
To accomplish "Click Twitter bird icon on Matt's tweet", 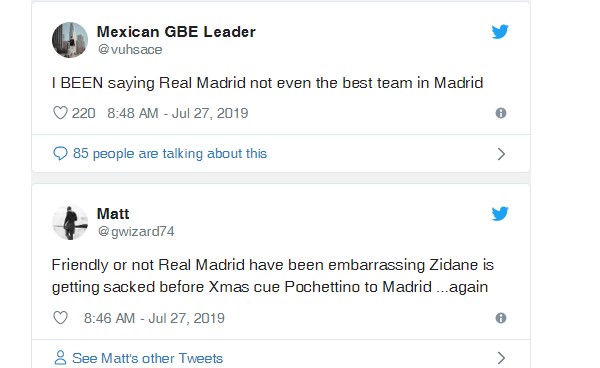I will 500,214.
